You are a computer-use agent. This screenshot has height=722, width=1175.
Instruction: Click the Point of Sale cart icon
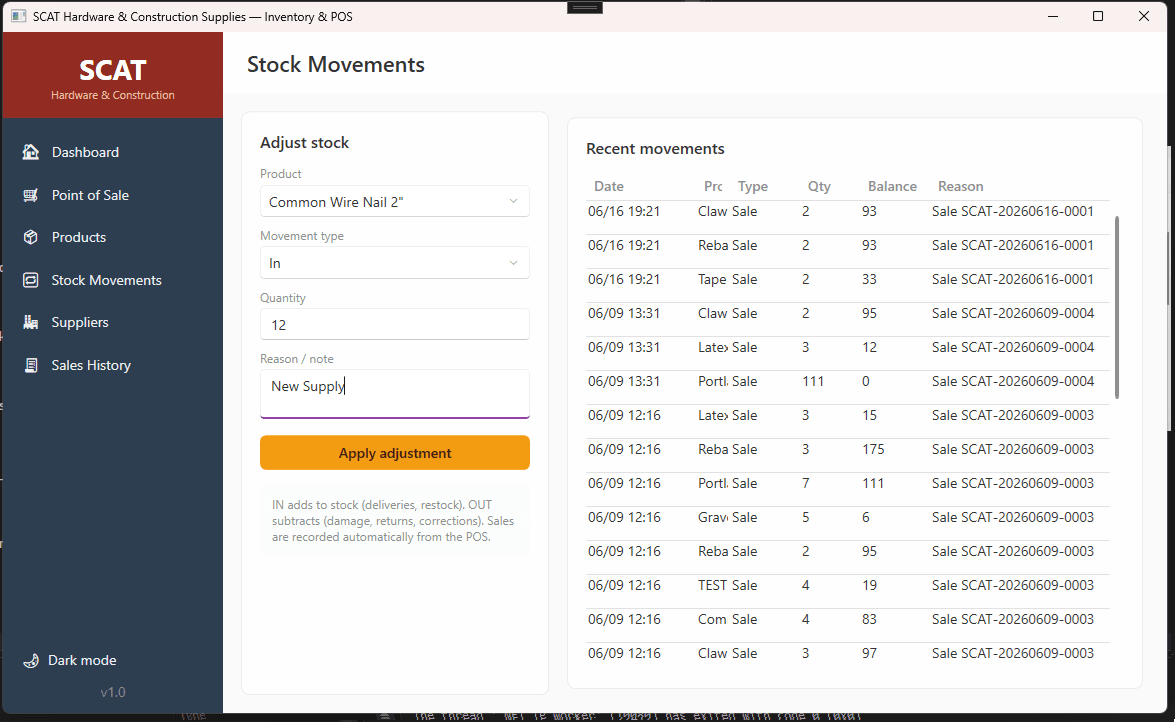[x=31, y=195]
